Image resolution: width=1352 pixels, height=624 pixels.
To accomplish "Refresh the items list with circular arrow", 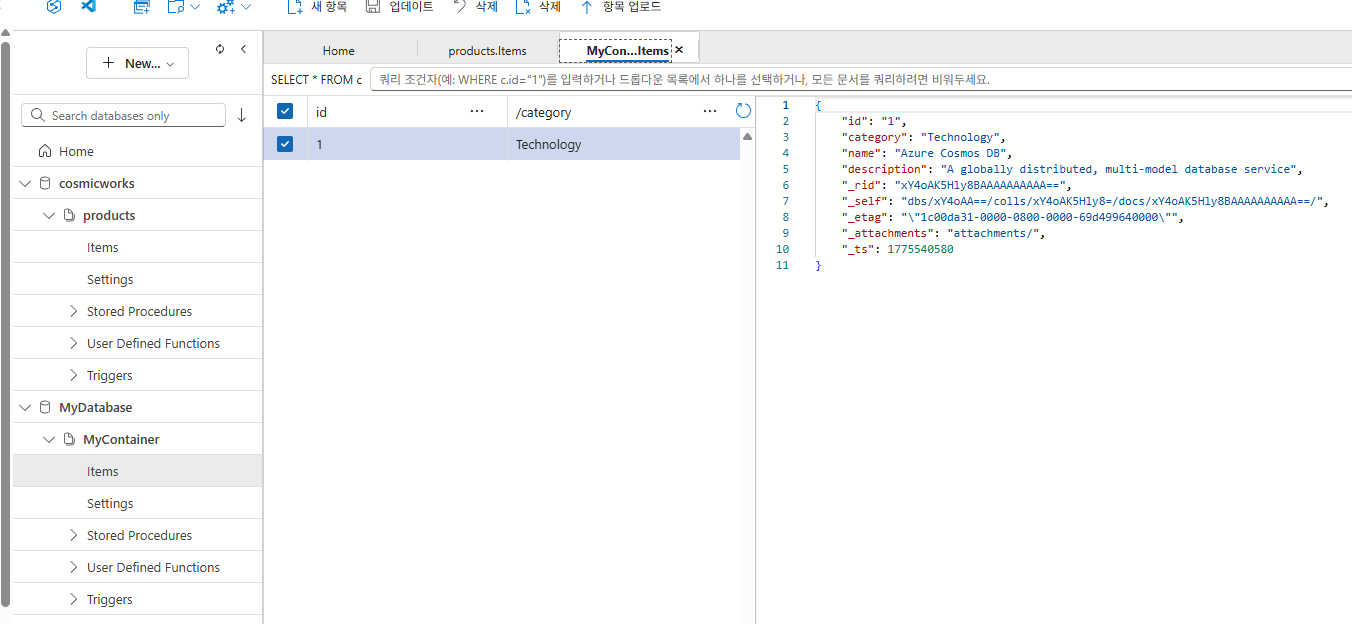I will pos(743,111).
